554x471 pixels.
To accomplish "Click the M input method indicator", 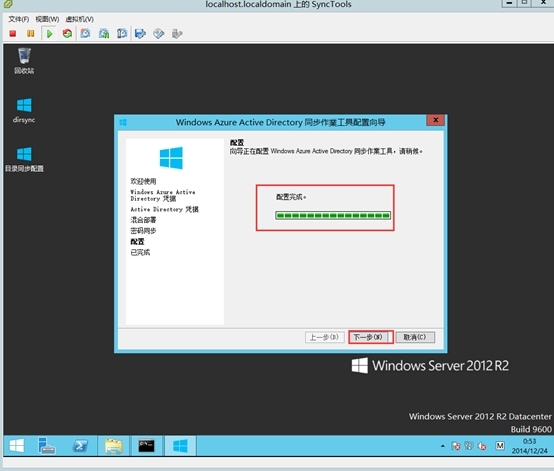I will coord(500,446).
